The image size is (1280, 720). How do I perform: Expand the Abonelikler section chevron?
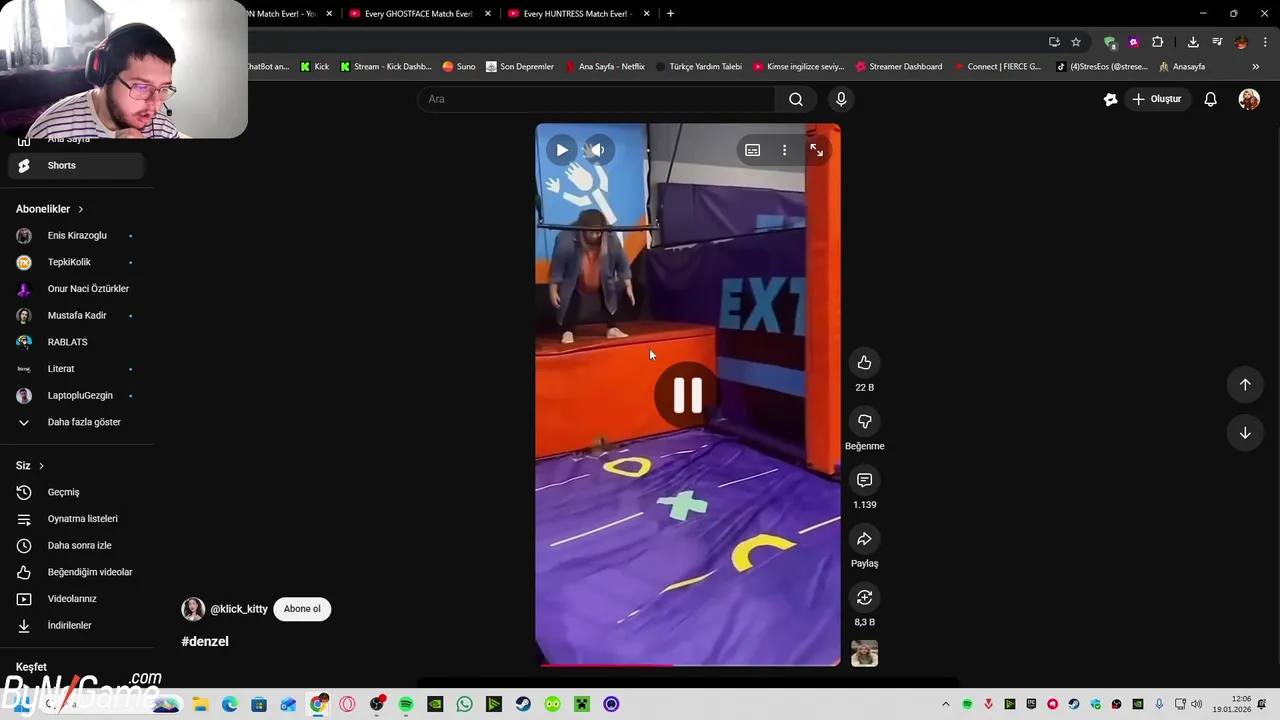point(81,209)
